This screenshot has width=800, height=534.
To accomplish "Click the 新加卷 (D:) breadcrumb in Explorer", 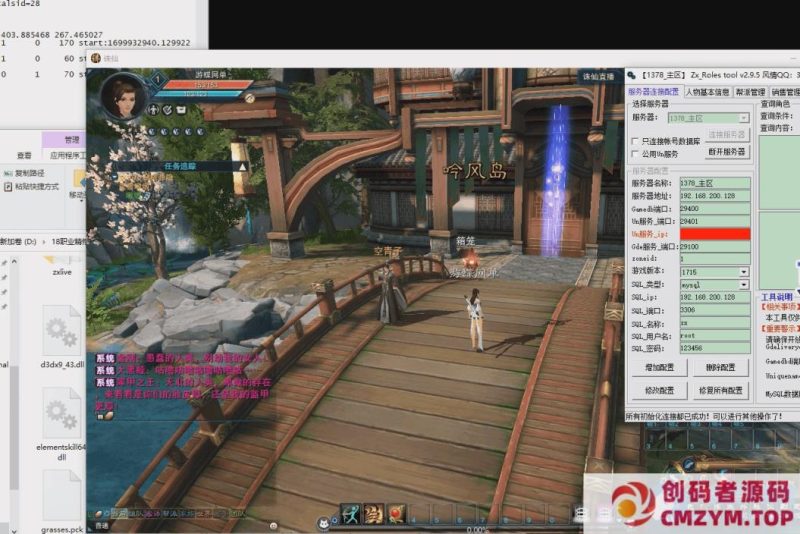I will 18,242.
